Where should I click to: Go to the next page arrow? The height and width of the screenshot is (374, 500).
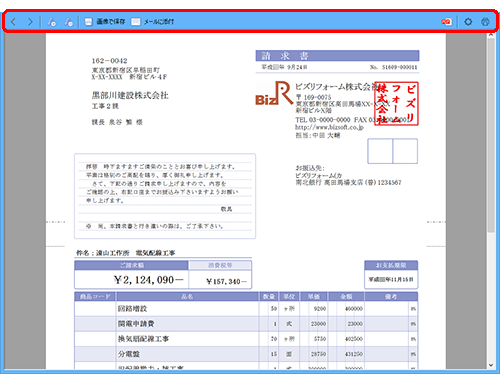[x=30, y=22]
